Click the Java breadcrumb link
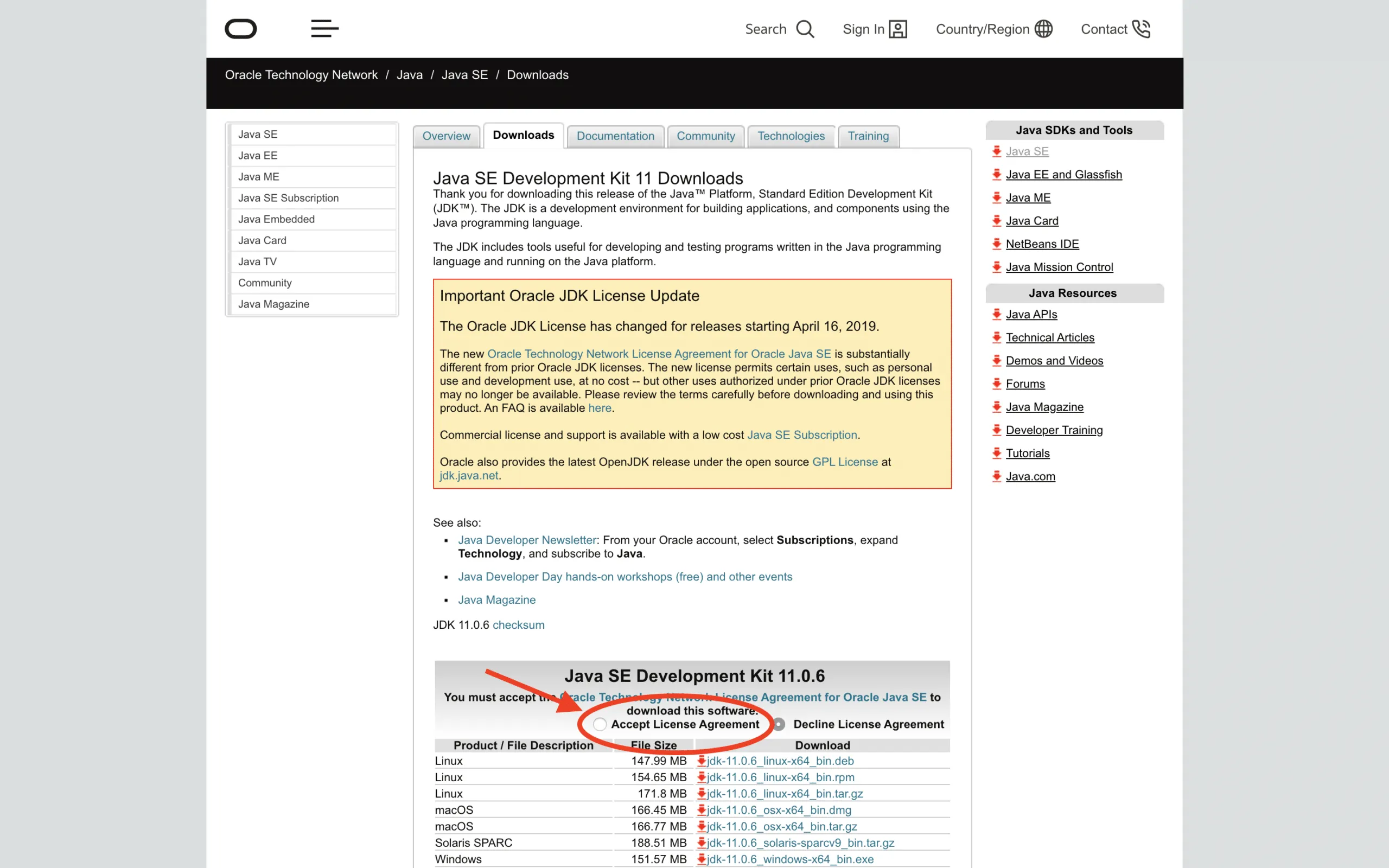This screenshot has width=1389, height=868. (x=409, y=75)
